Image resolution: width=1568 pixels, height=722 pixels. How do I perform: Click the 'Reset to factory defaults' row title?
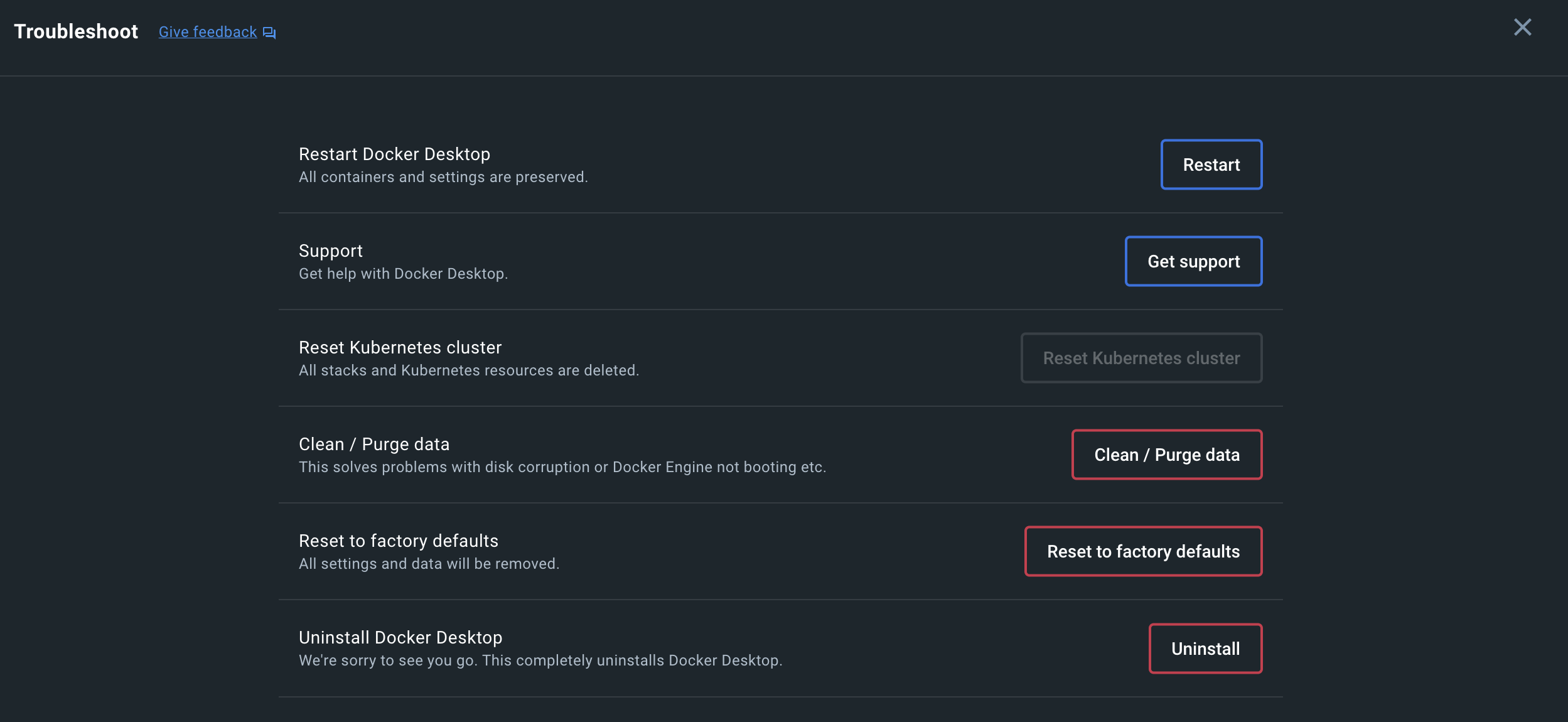tap(399, 541)
